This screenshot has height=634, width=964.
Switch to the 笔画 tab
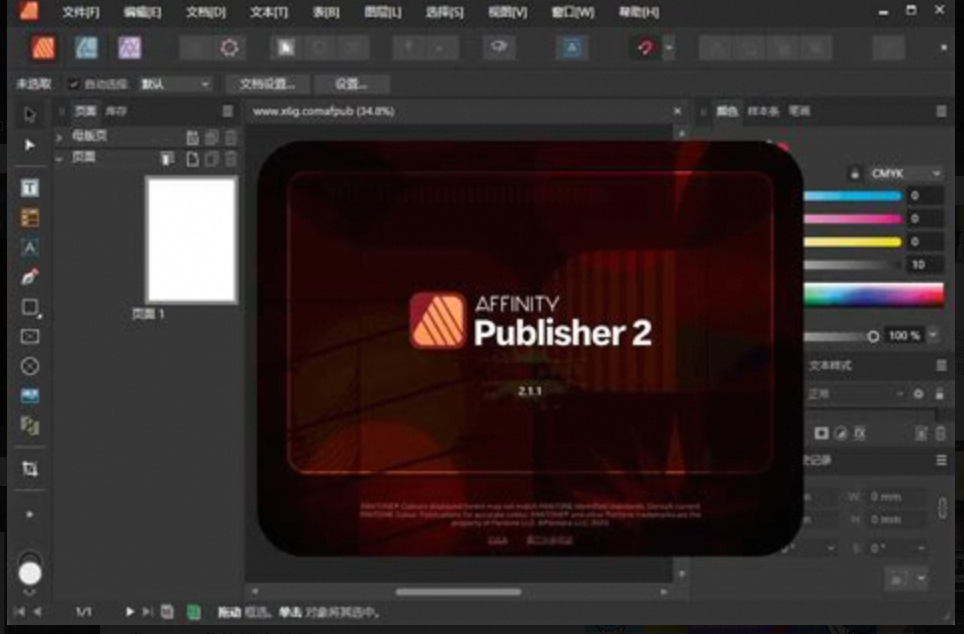799,111
